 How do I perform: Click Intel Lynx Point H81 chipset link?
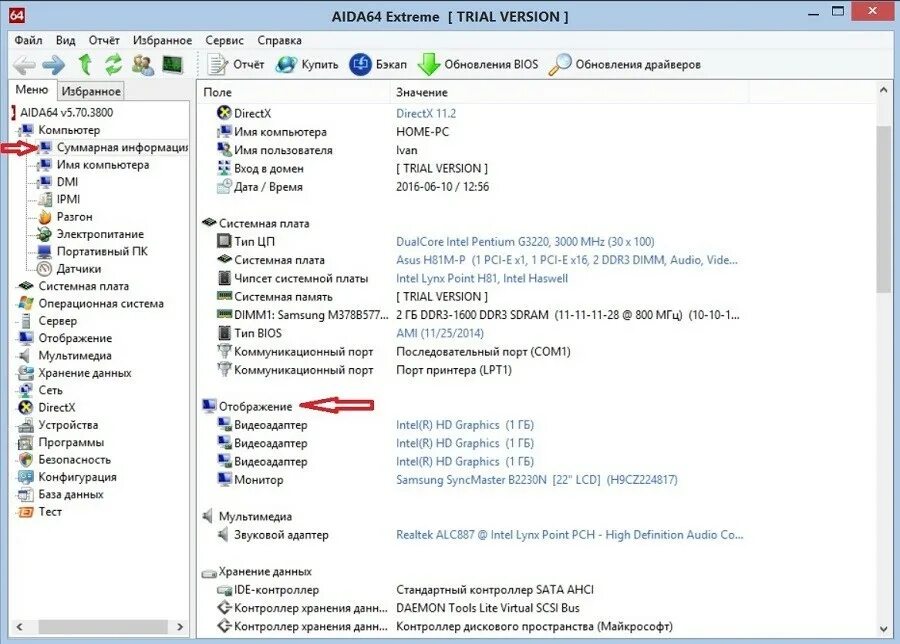(482, 278)
